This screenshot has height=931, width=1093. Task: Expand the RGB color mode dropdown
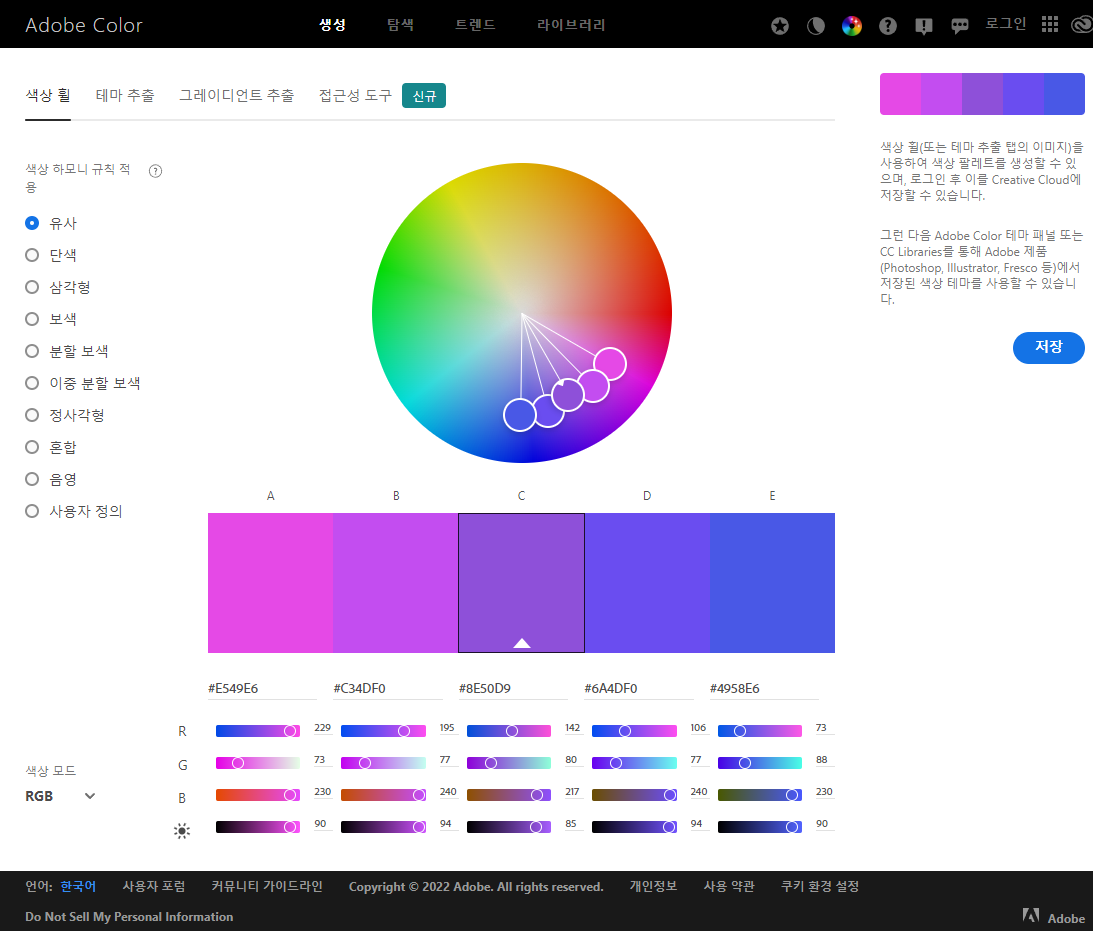61,796
